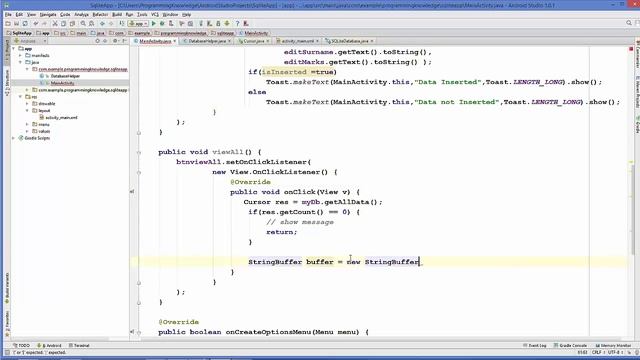Click the Forward navigation arrow icon
The image size is (640, 360).
pos(111,24)
